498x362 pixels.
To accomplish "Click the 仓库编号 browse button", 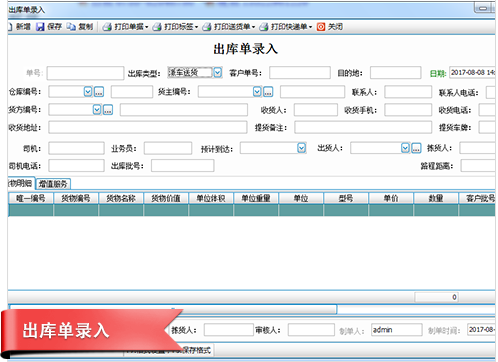I will tap(99, 92).
